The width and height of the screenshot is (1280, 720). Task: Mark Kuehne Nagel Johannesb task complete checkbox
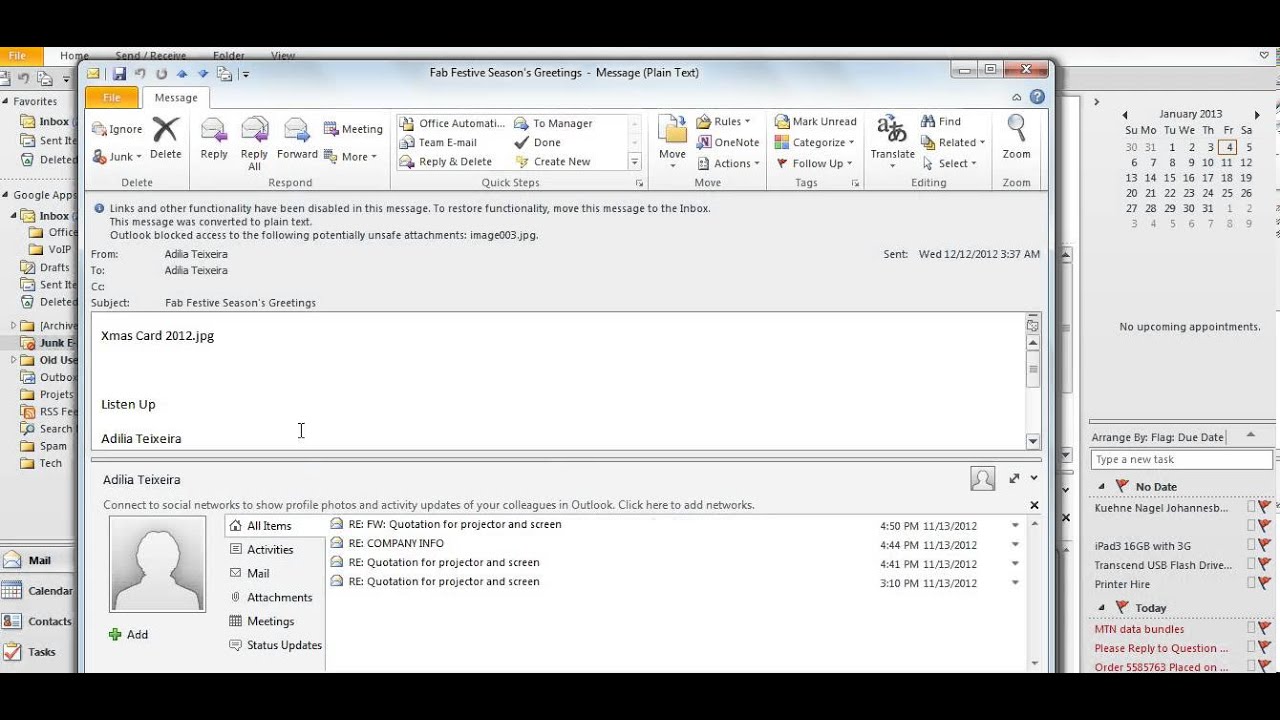coord(1251,508)
